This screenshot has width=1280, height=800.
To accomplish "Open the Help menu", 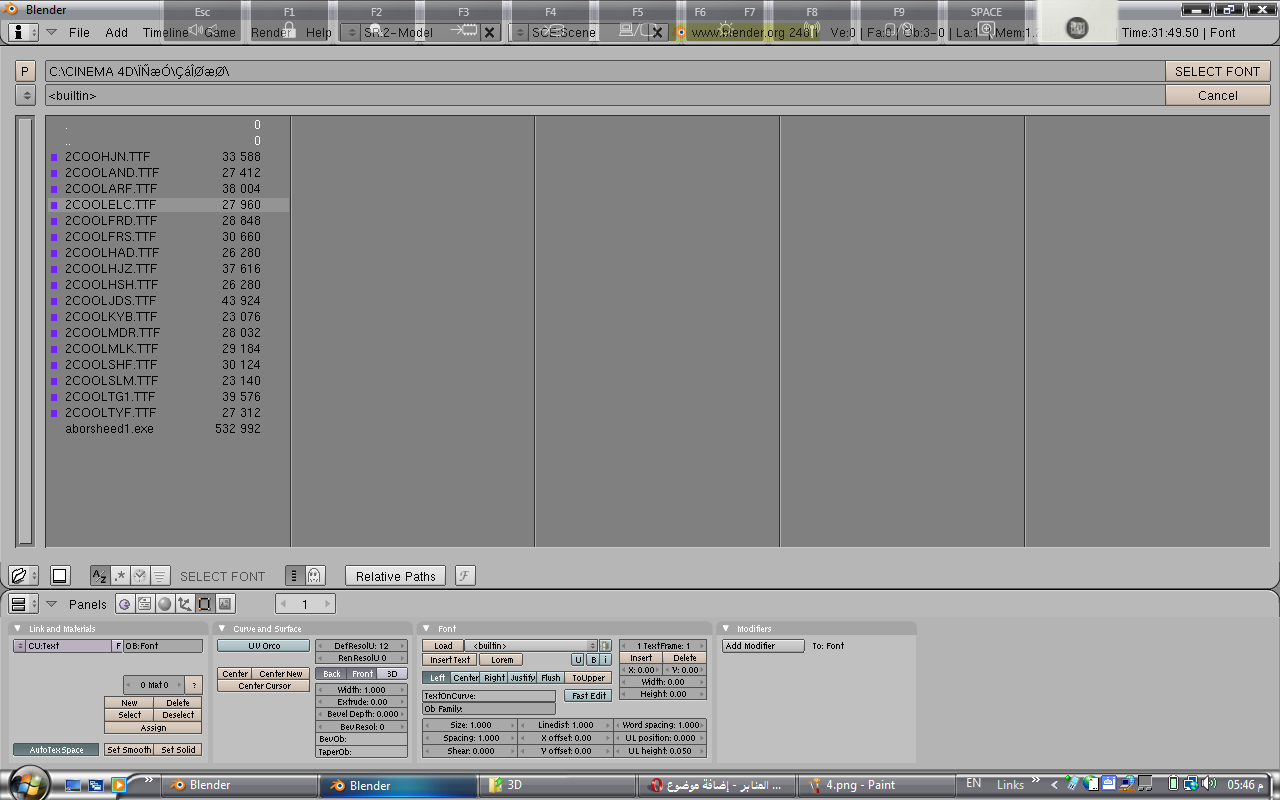I will [319, 32].
